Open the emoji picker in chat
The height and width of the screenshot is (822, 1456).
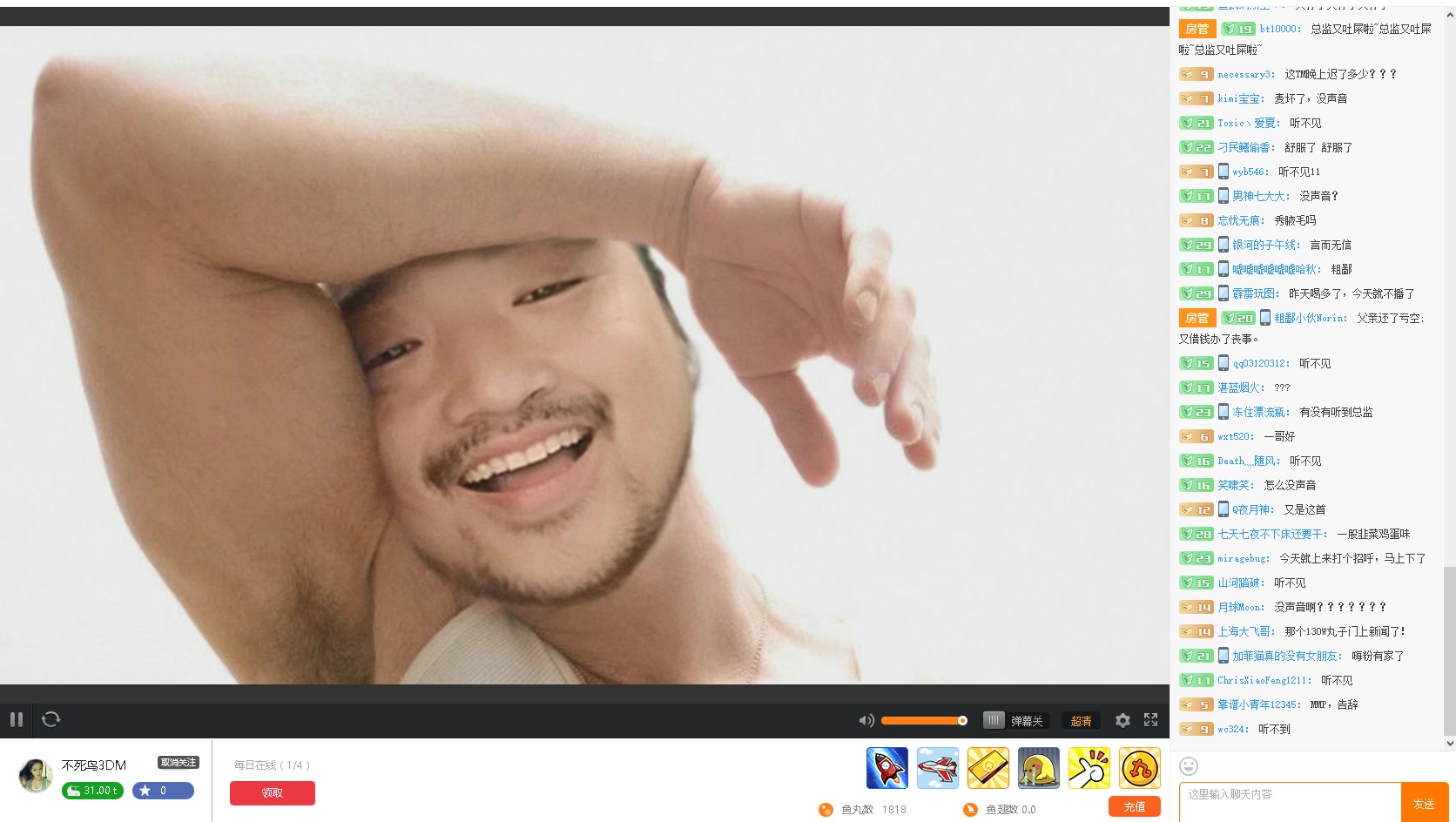tap(1189, 766)
